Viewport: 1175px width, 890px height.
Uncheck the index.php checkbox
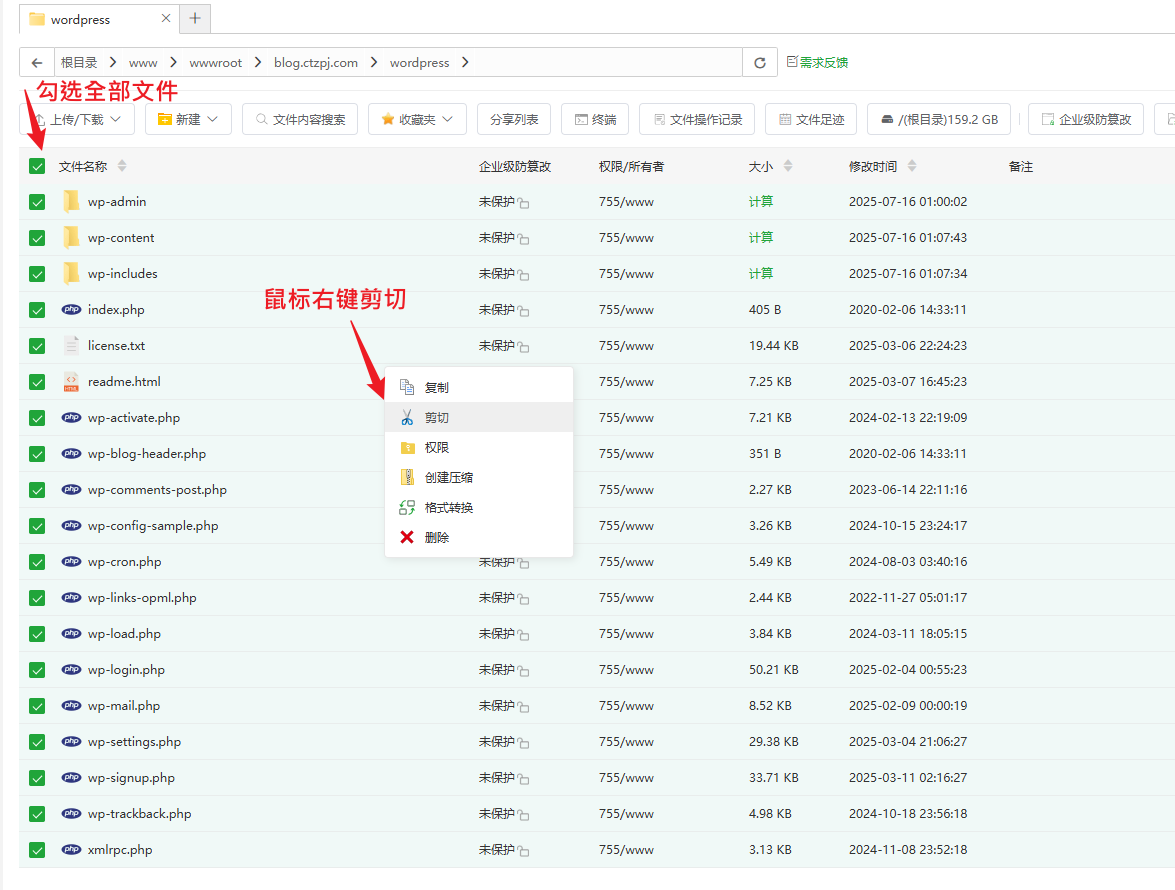click(x=37, y=310)
